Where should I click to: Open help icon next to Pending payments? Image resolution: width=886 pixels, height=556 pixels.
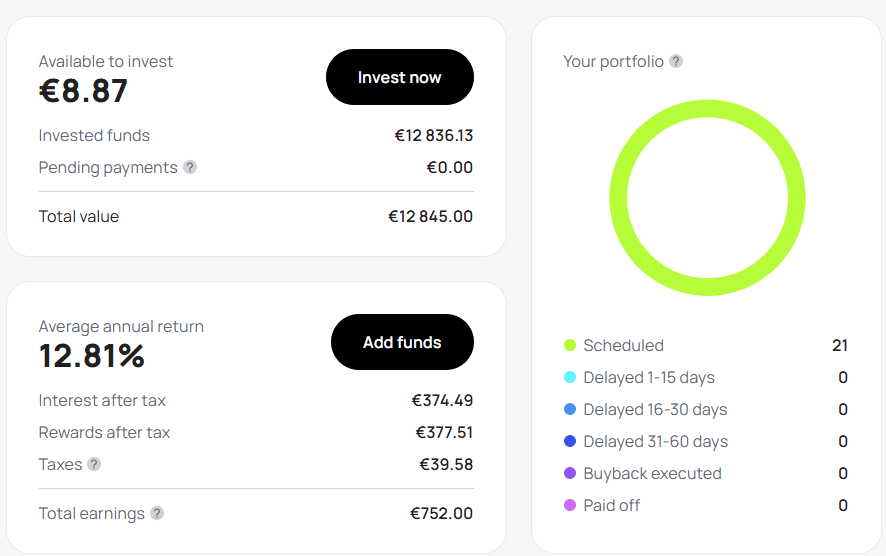[190, 167]
